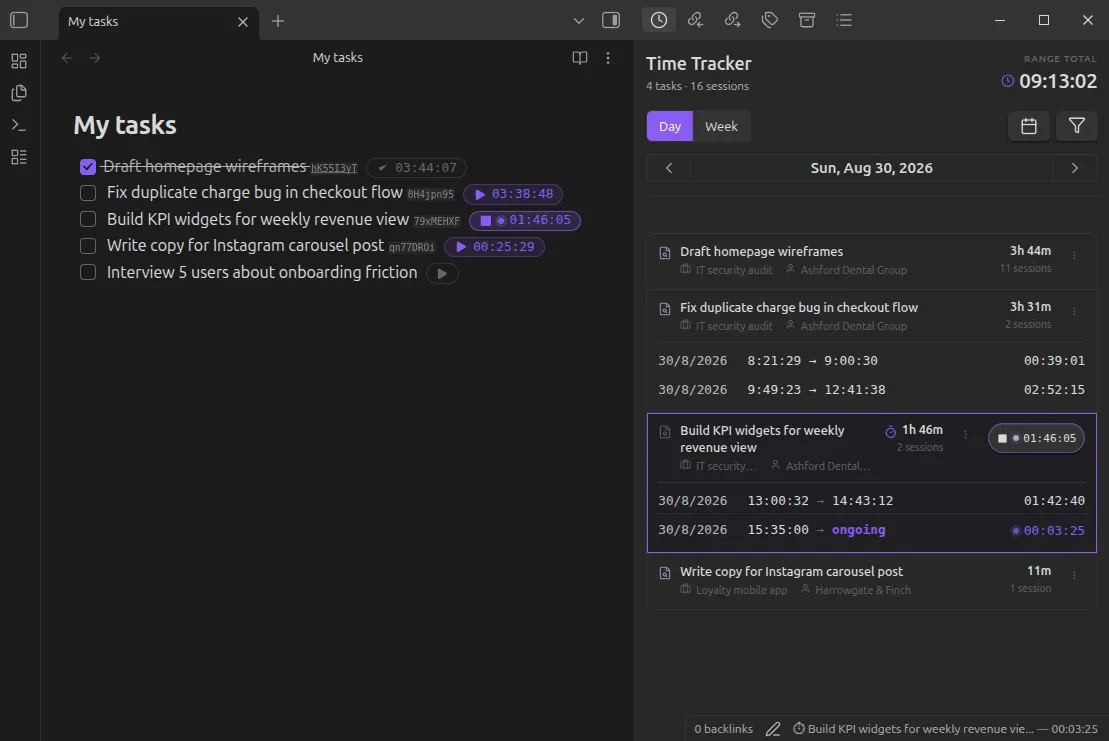Click completed timer badge 03:44:07
1109x741 pixels.
click(417, 168)
